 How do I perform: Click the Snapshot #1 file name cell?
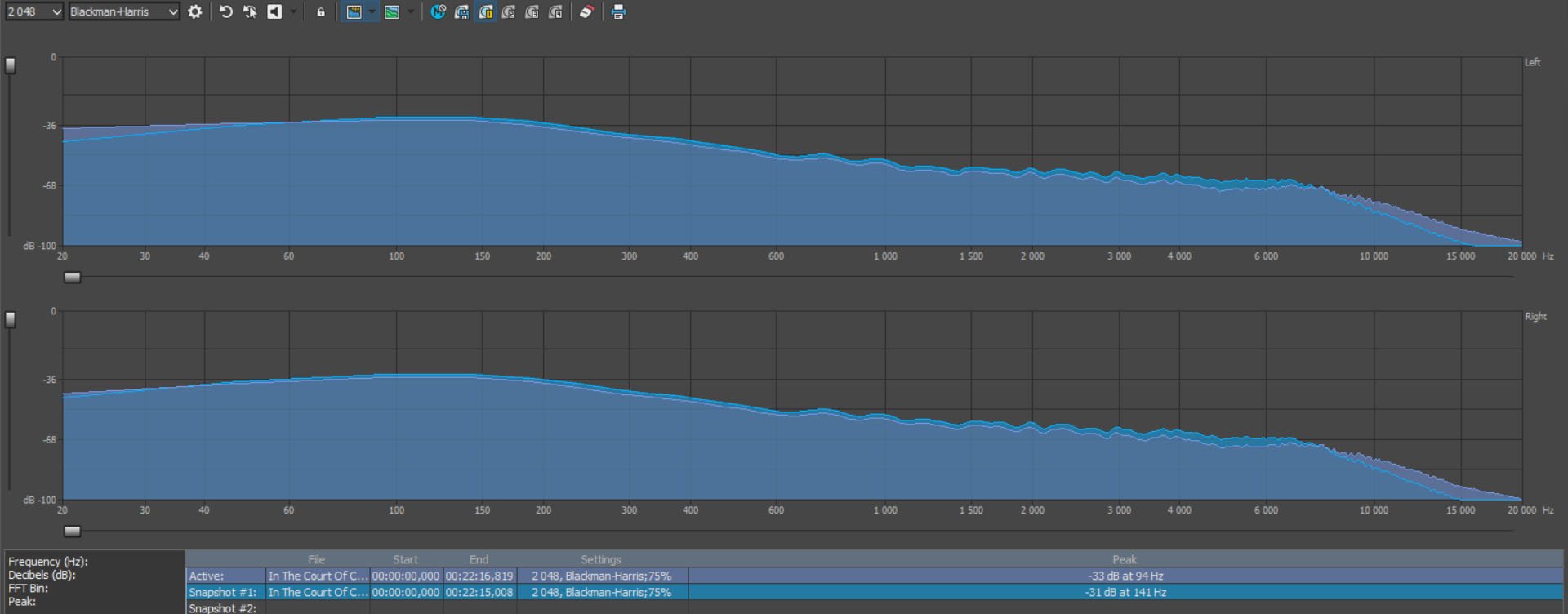tap(318, 592)
